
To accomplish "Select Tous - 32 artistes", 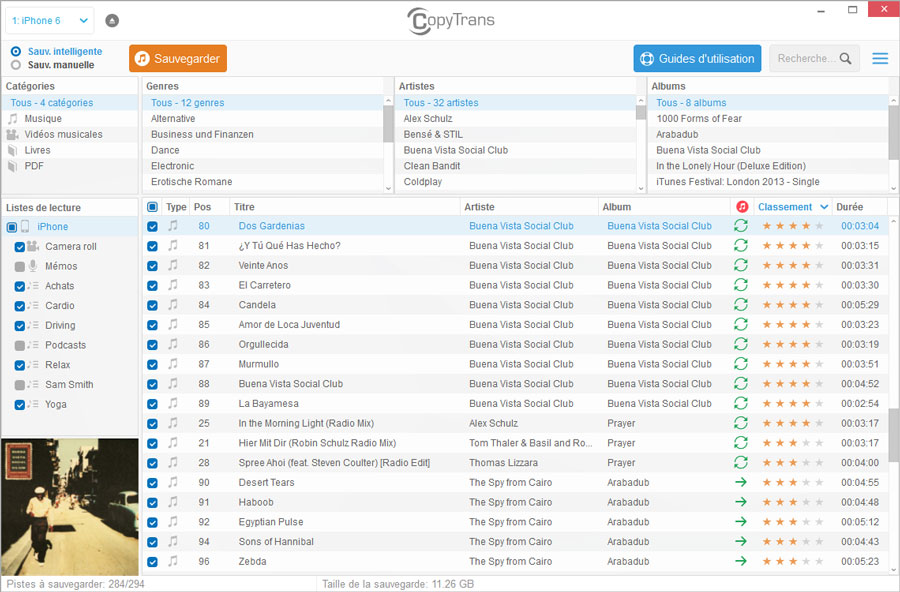I will [x=515, y=103].
